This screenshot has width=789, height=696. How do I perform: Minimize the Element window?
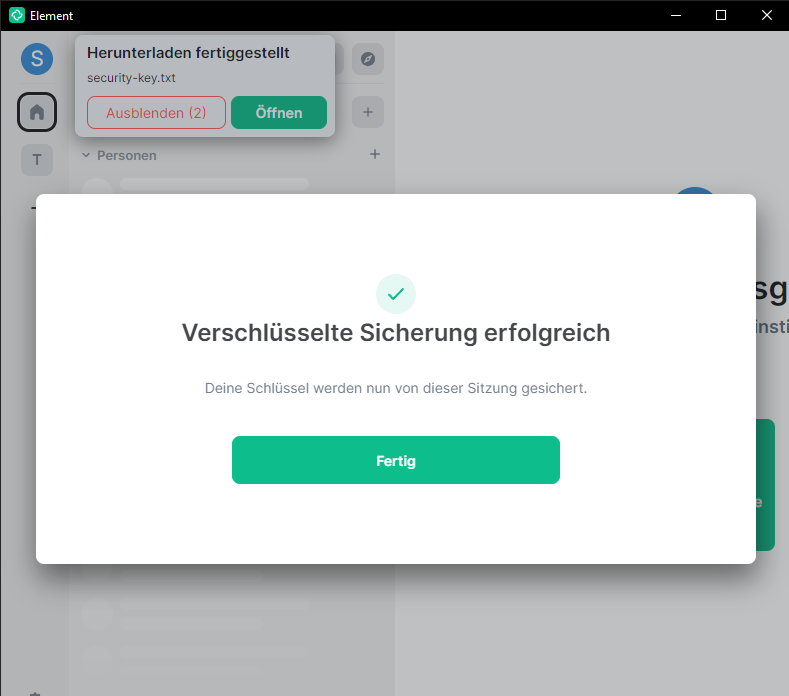pos(677,15)
